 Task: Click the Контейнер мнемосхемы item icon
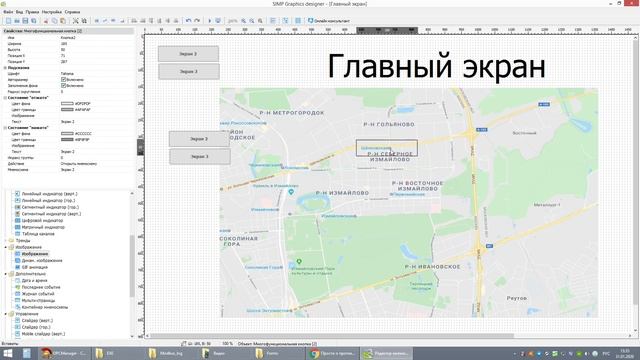click(18, 307)
